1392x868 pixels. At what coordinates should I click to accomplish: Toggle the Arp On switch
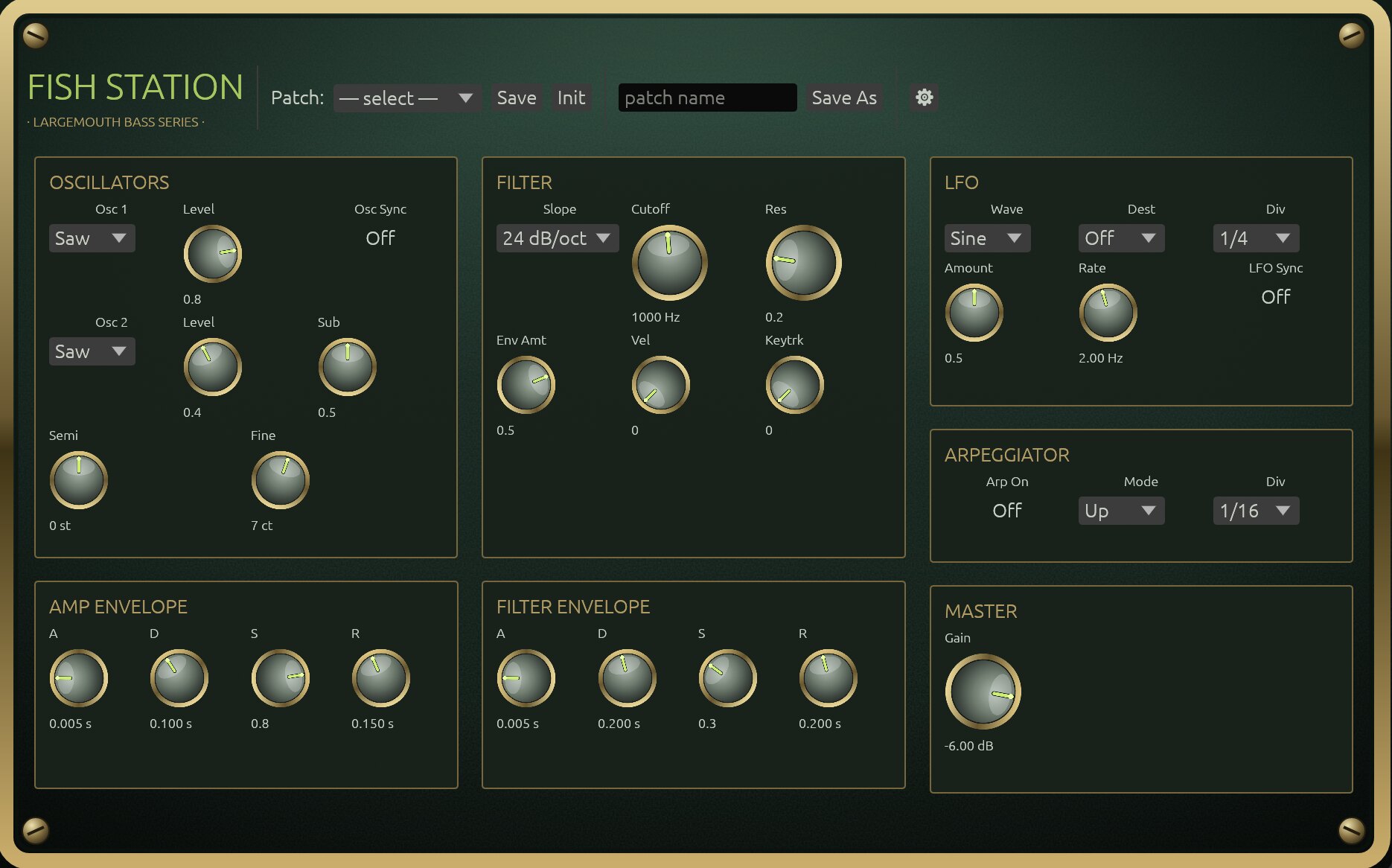coord(1006,511)
